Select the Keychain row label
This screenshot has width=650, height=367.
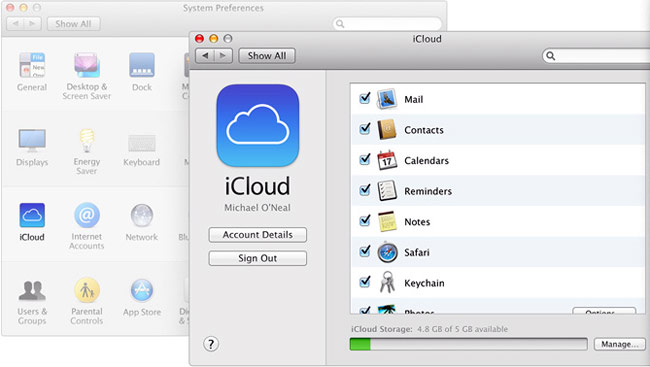424,283
